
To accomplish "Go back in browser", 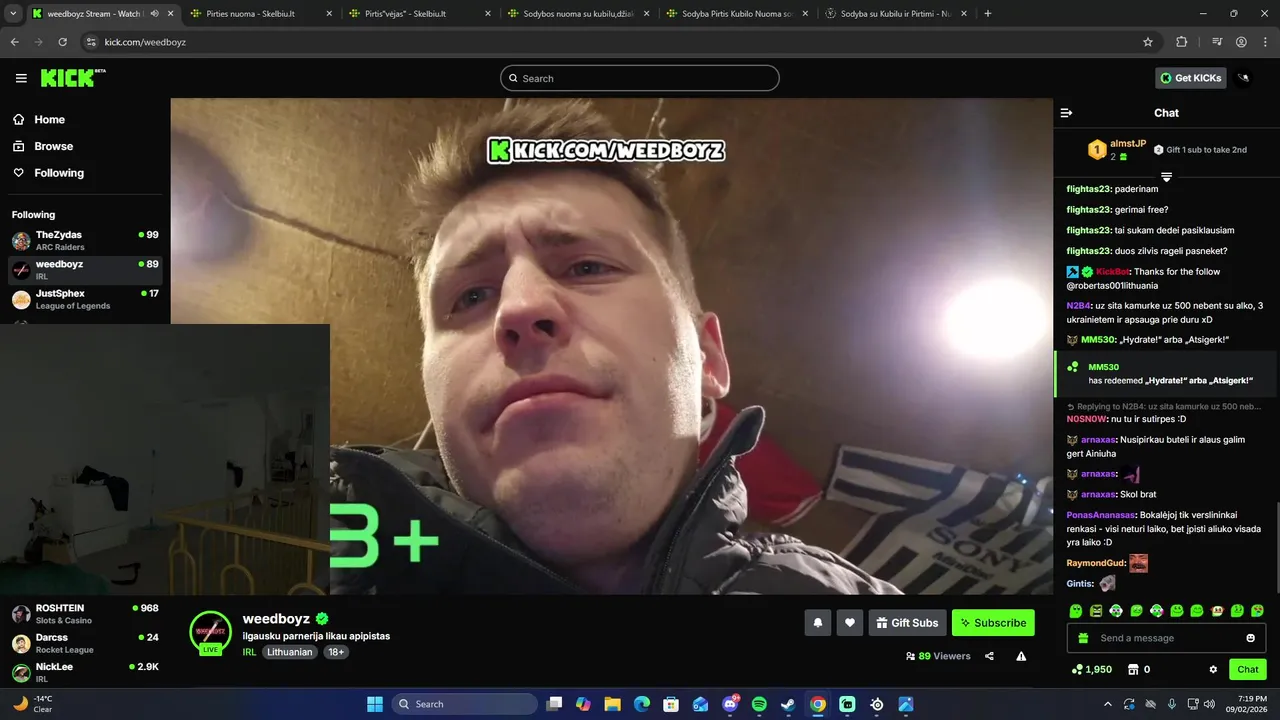I will point(15,42).
